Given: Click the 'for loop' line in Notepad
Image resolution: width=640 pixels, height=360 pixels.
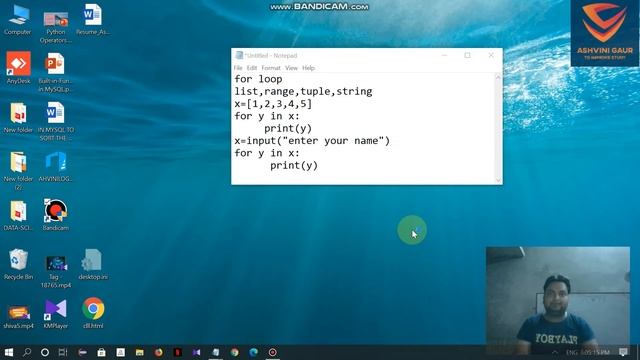Looking at the screenshot, I should (258, 79).
